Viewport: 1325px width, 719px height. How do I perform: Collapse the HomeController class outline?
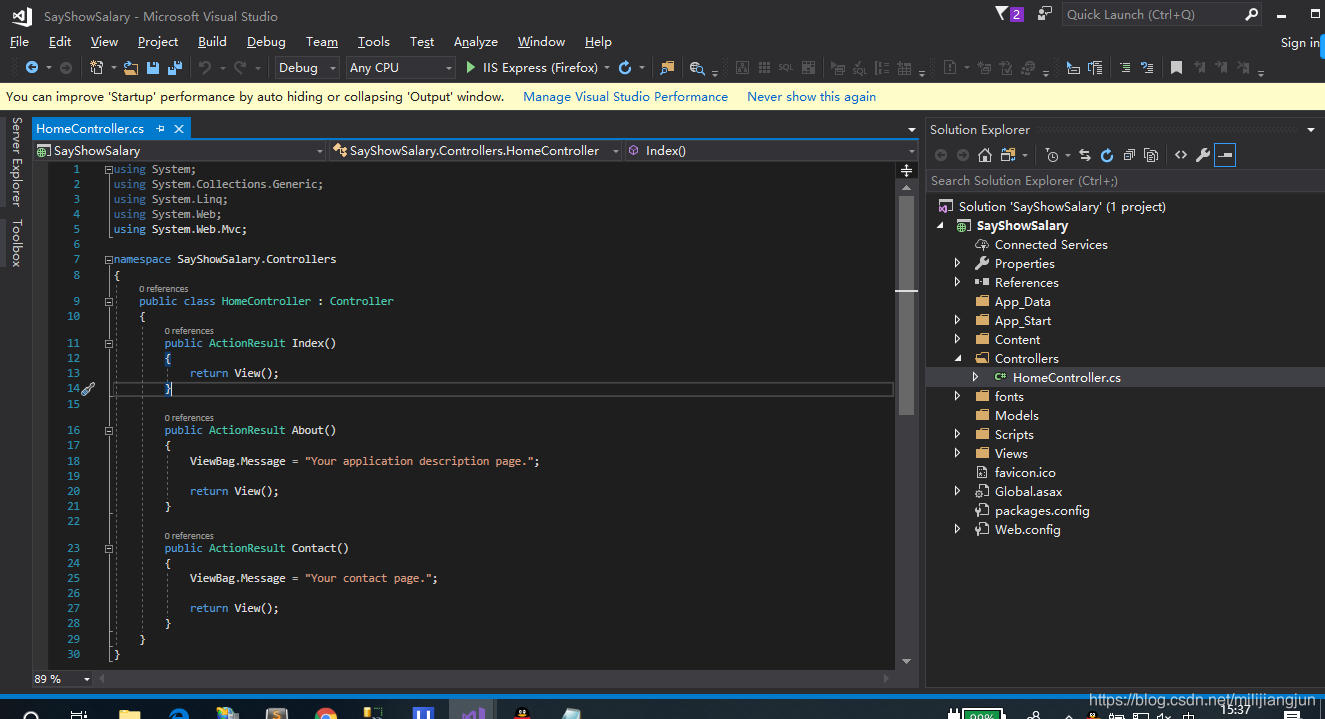(109, 301)
